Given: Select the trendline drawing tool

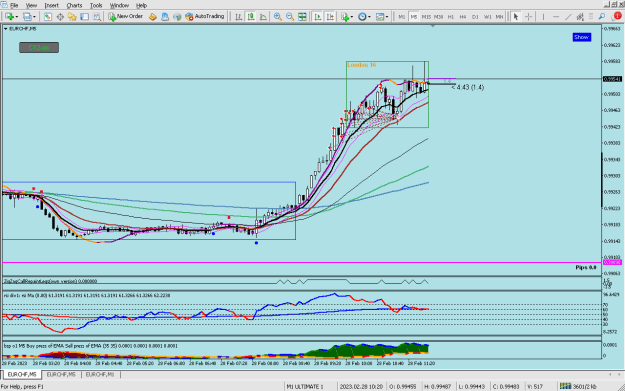Looking at the screenshot, I should tap(568, 17).
